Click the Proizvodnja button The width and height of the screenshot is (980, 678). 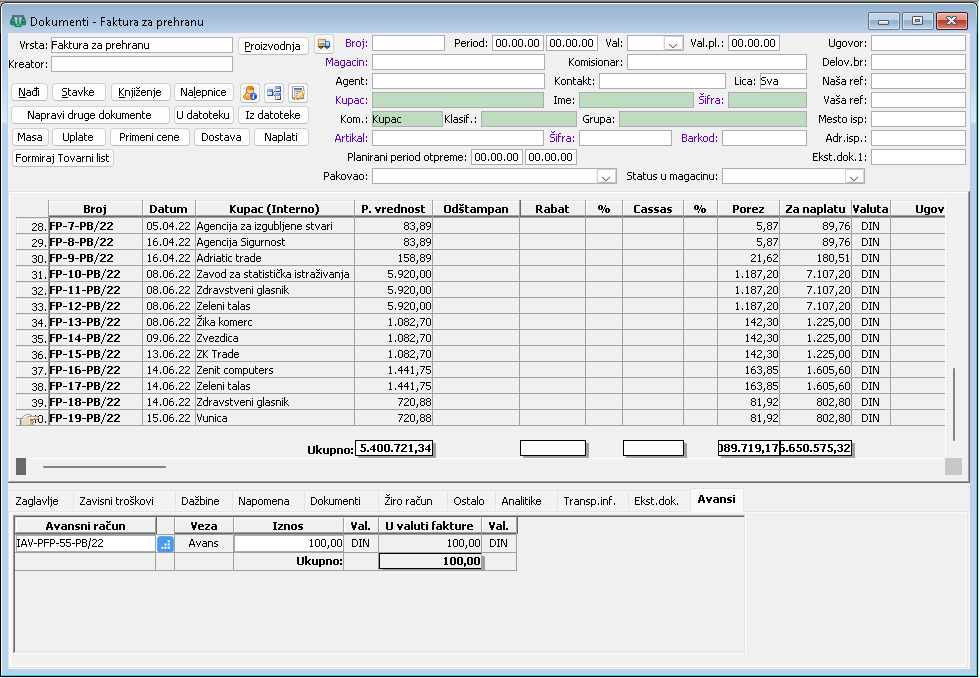click(x=272, y=46)
